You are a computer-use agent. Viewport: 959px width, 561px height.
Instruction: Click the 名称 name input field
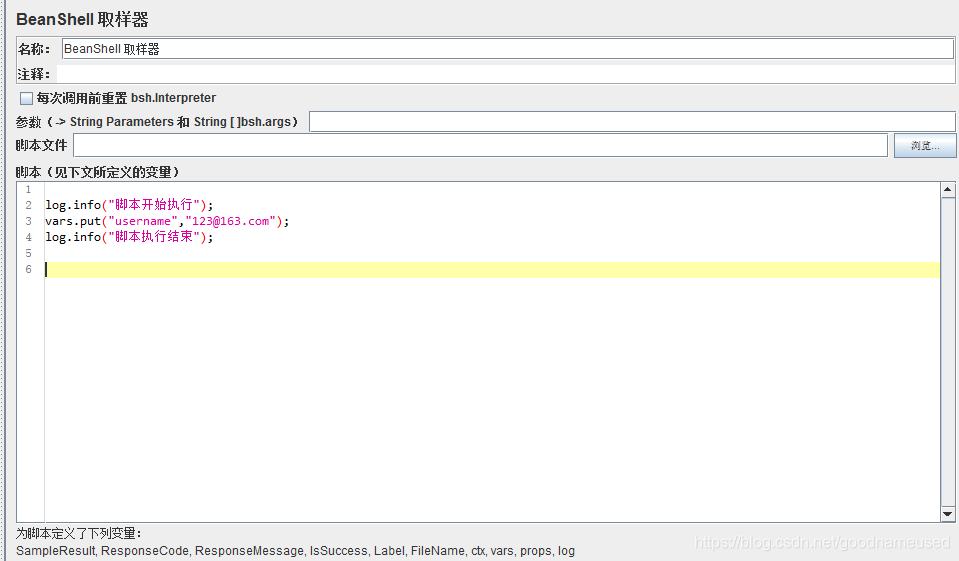(x=508, y=49)
